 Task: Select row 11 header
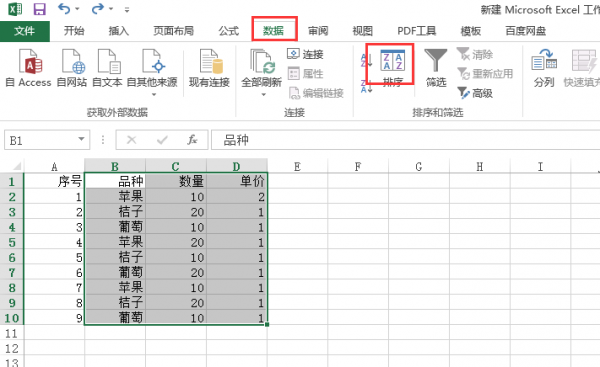pyautogui.click(x=12, y=333)
